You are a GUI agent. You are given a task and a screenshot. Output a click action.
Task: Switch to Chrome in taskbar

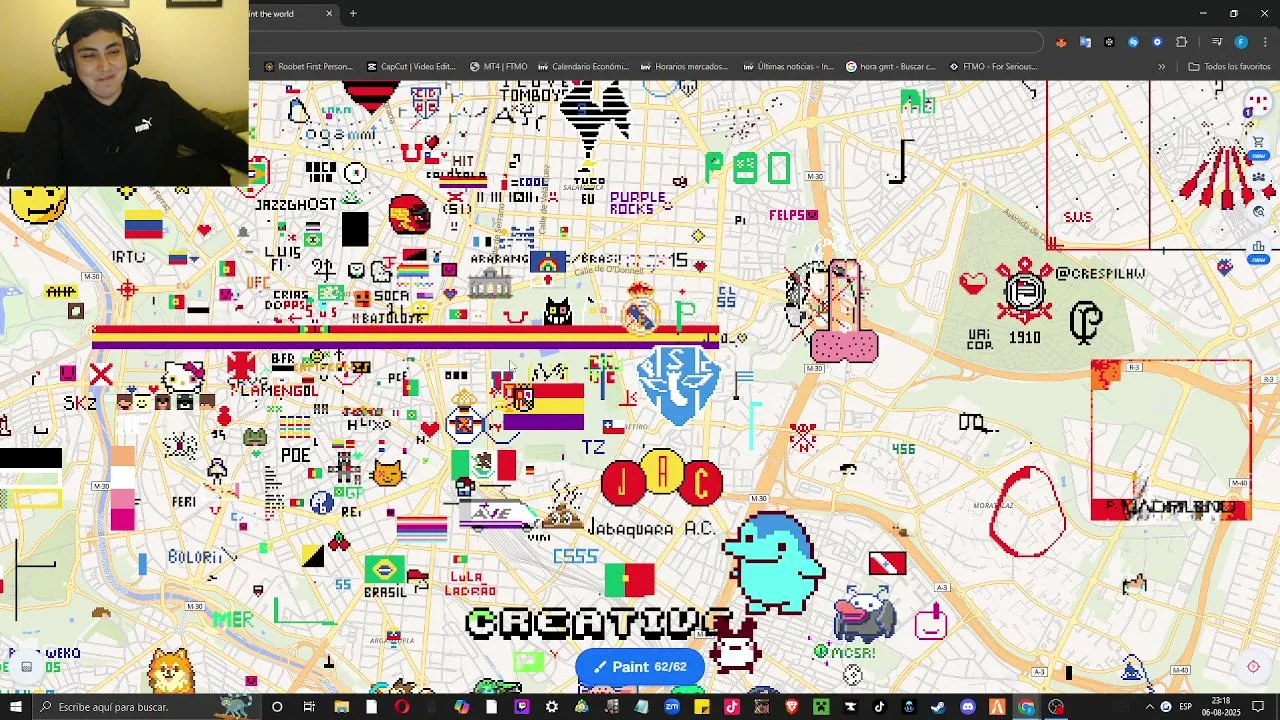point(1026,707)
